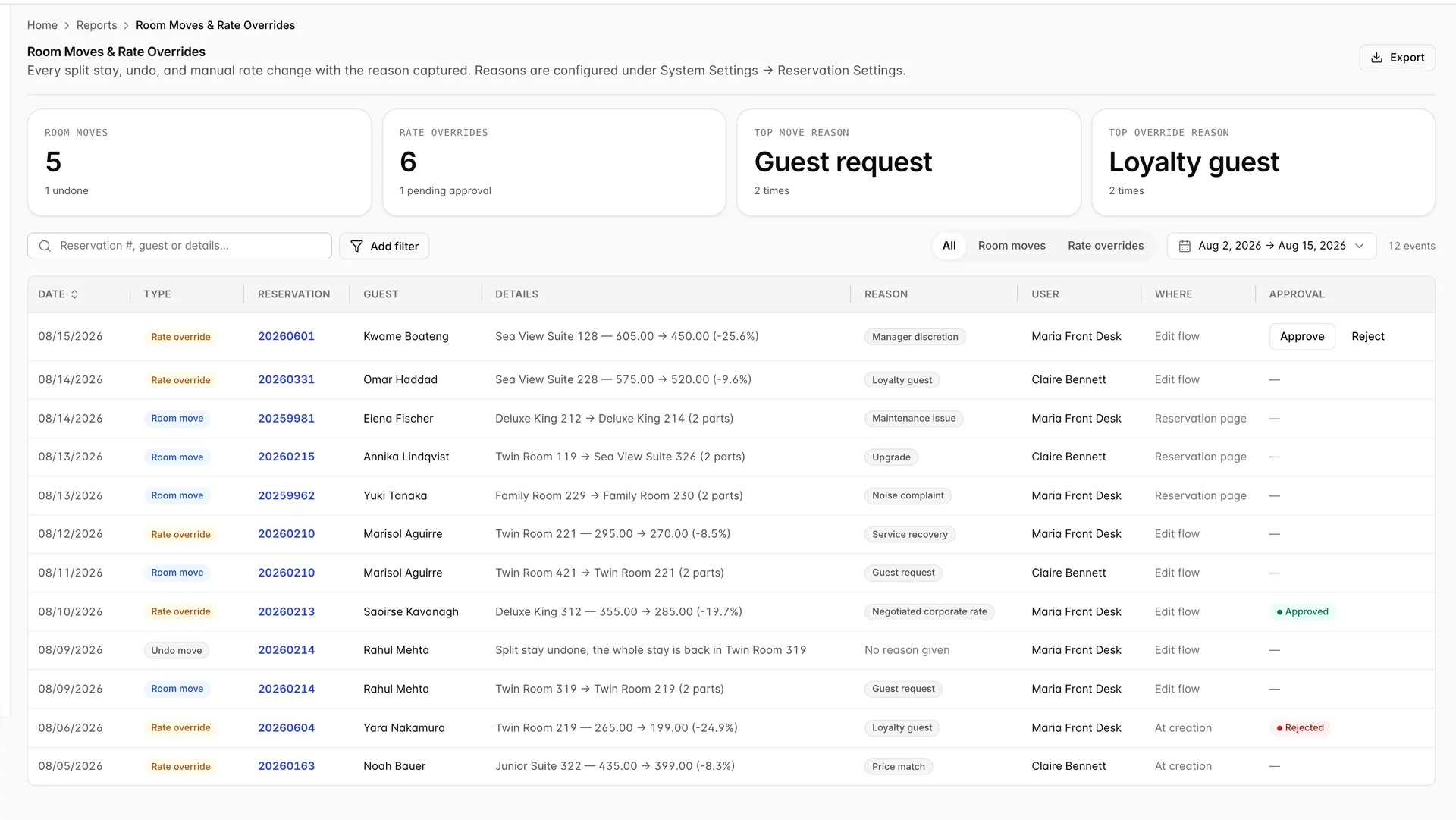Click the Approved status badge

click(x=1302, y=612)
